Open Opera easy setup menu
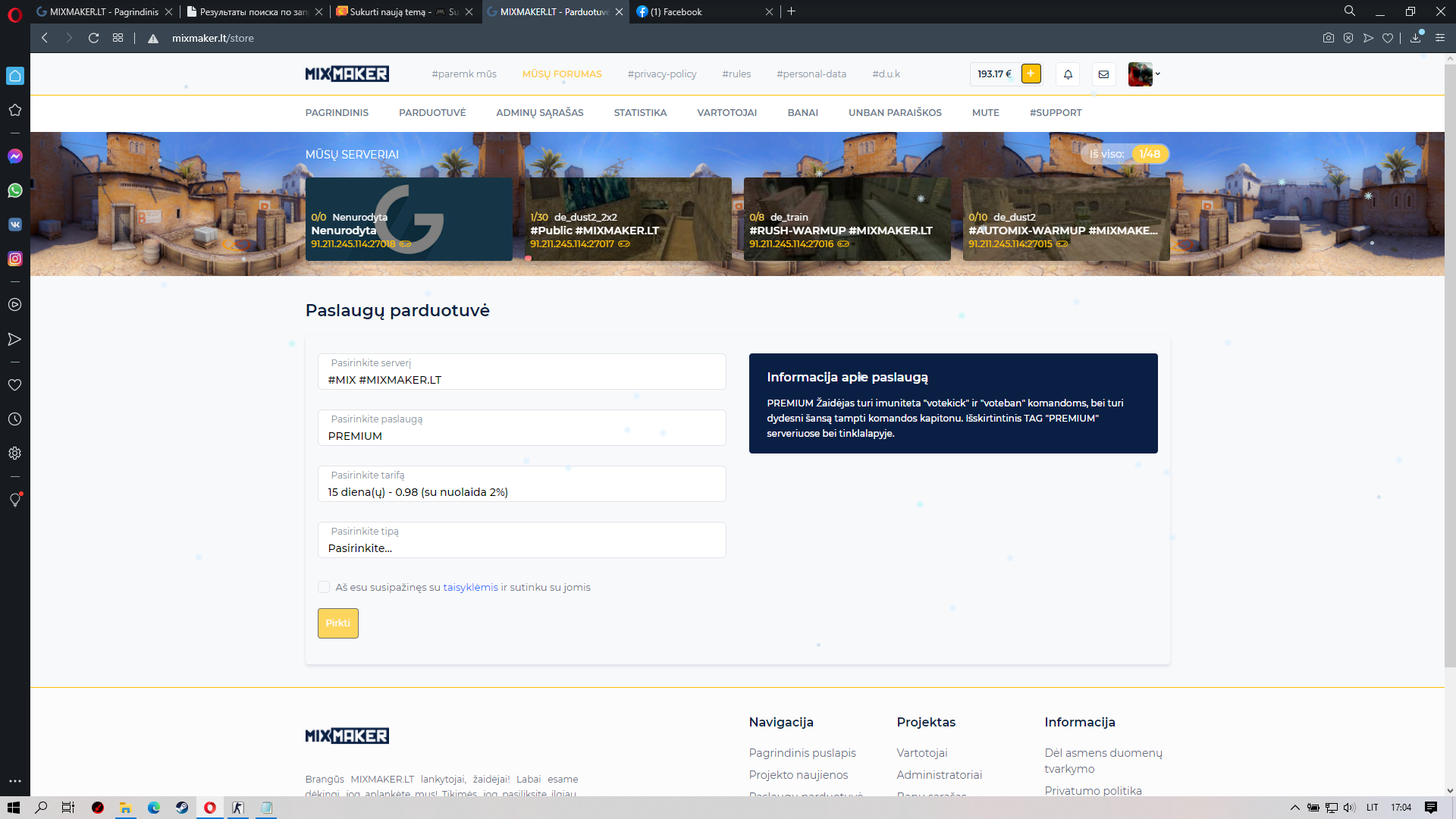The width and height of the screenshot is (1456, 819). [x=1440, y=38]
